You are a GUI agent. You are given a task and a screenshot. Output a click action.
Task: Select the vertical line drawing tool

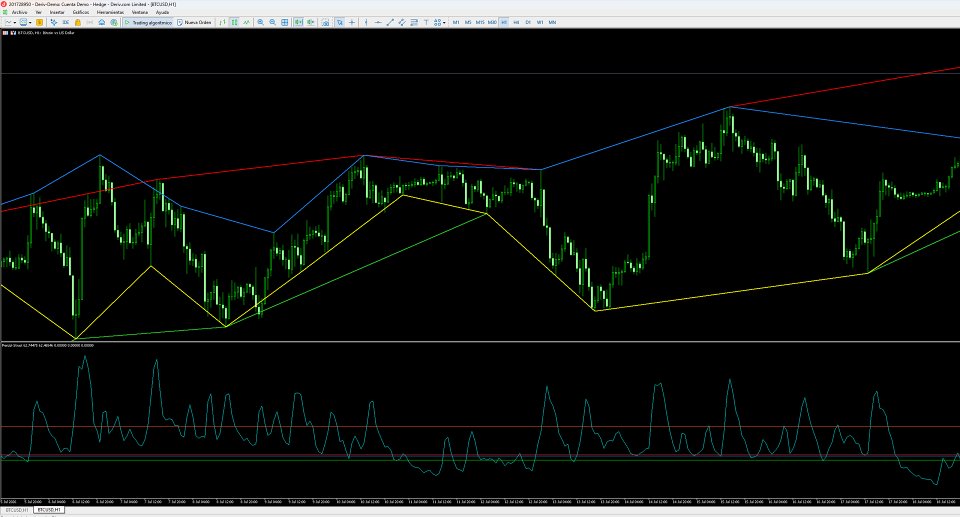pyautogui.click(x=366, y=22)
